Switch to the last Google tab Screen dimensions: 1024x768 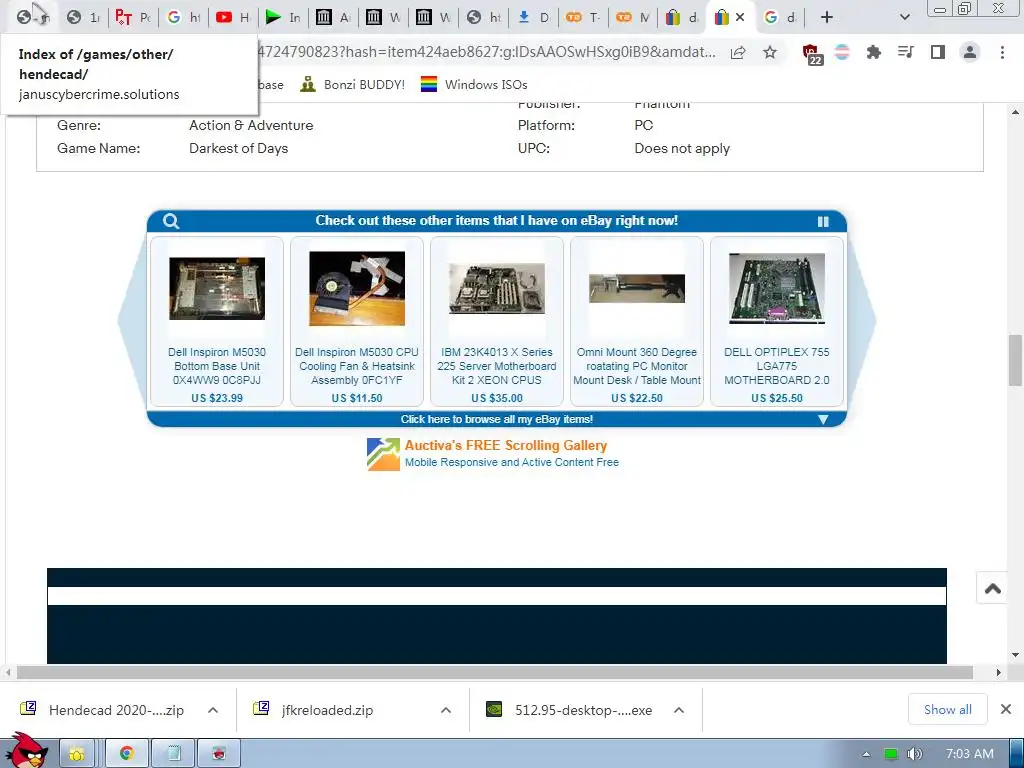(x=780, y=18)
